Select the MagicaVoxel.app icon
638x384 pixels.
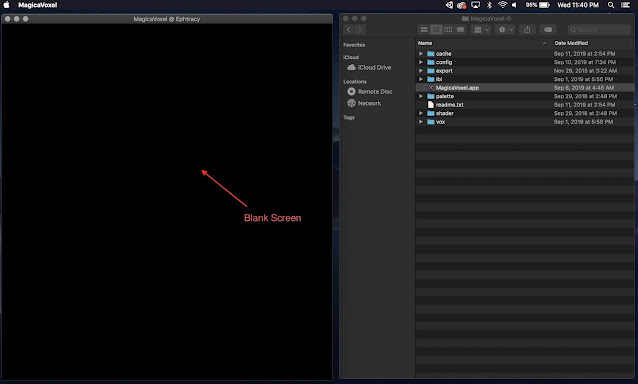click(430, 88)
